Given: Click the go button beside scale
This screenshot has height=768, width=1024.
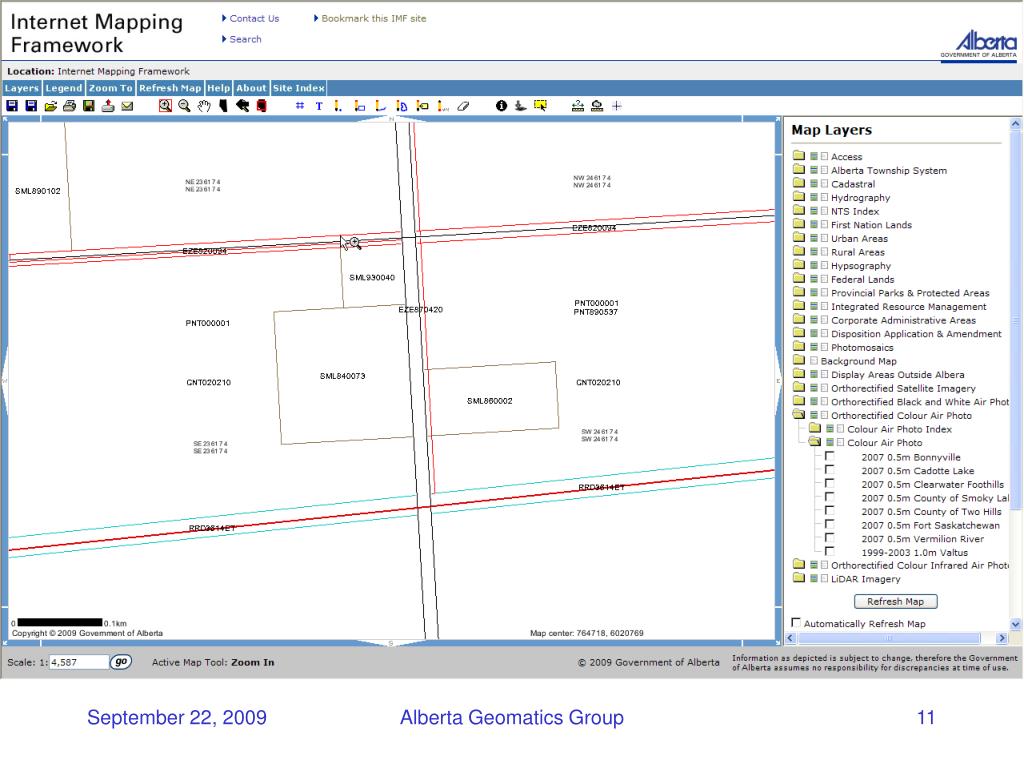Looking at the screenshot, I should [x=121, y=662].
